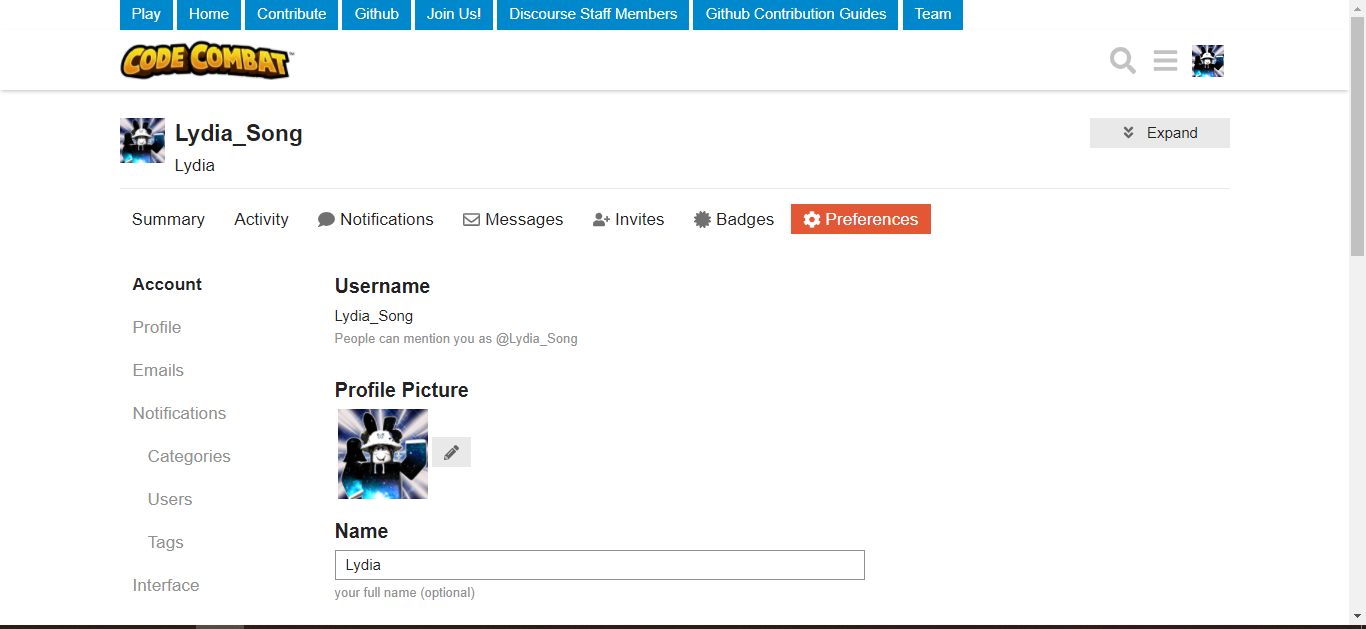The height and width of the screenshot is (629, 1366).
Task: Open the Notifications tab with speech bubble
Action: pos(376,219)
